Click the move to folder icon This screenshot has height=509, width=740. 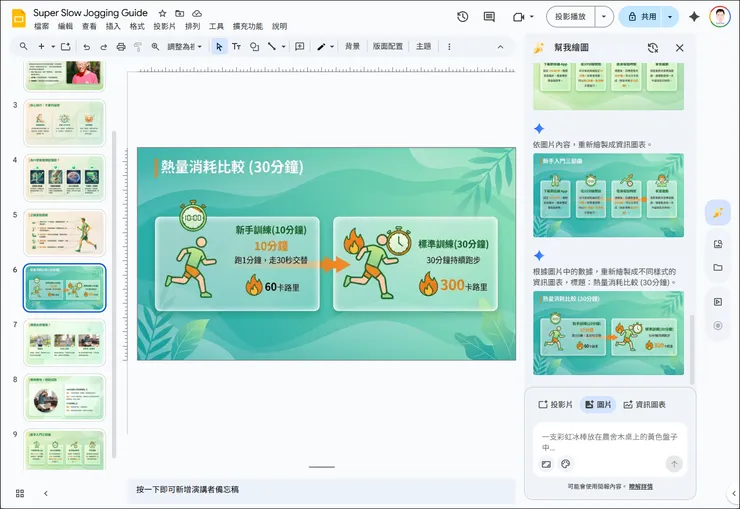pos(179,13)
